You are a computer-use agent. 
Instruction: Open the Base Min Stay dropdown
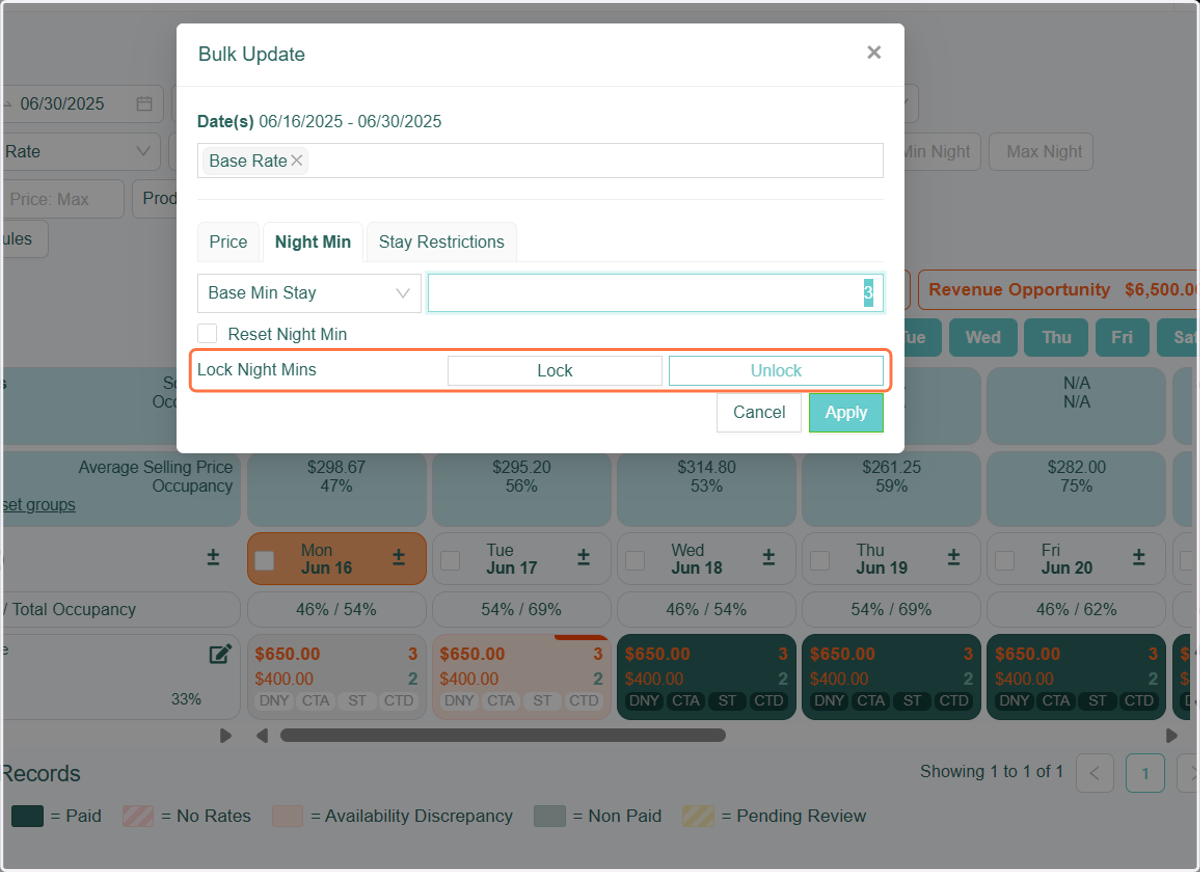pyautogui.click(x=309, y=293)
